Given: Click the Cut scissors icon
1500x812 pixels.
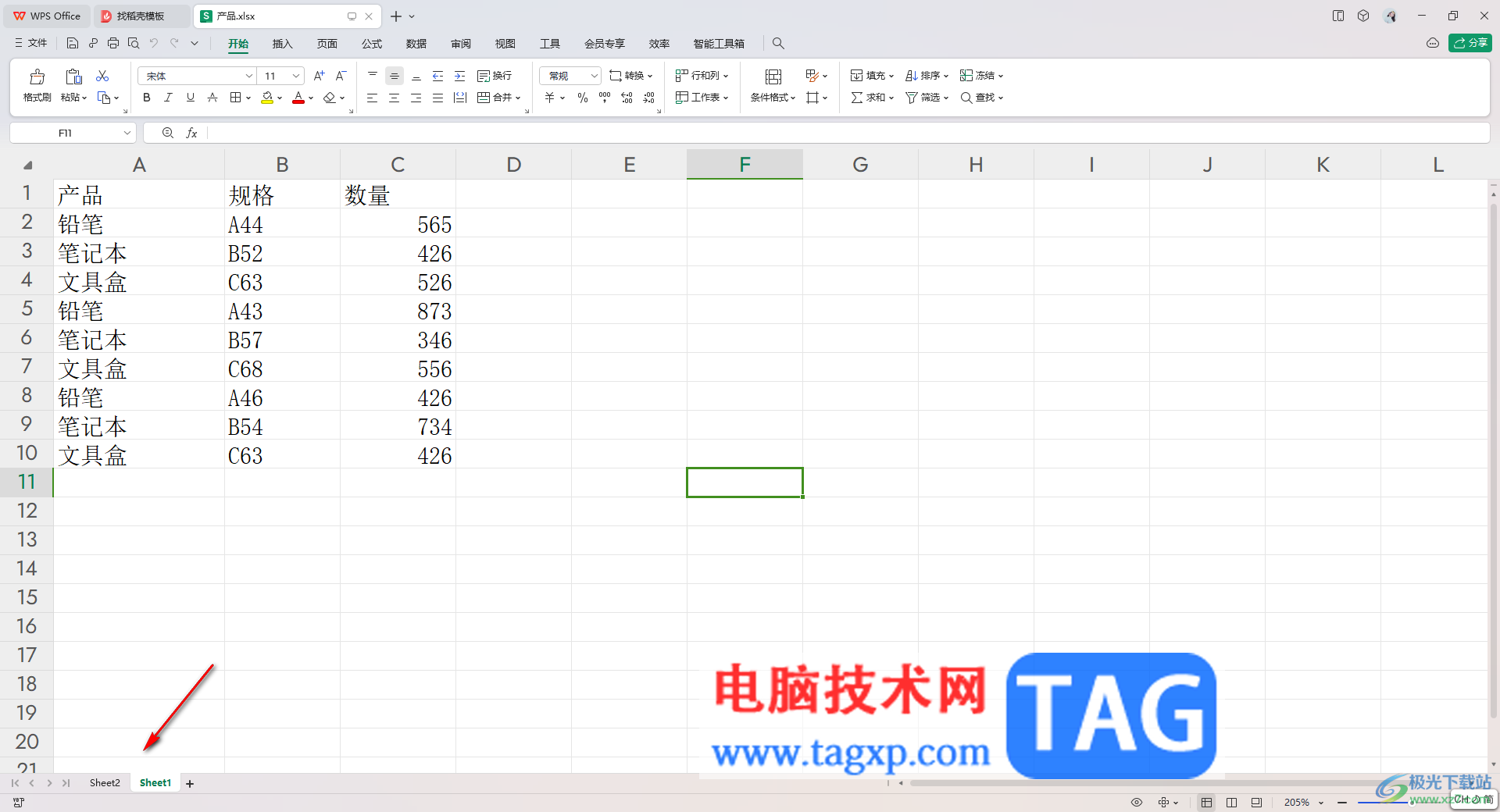Looking at the screenshot, I should pyautogui.click(x=102, y=76).
